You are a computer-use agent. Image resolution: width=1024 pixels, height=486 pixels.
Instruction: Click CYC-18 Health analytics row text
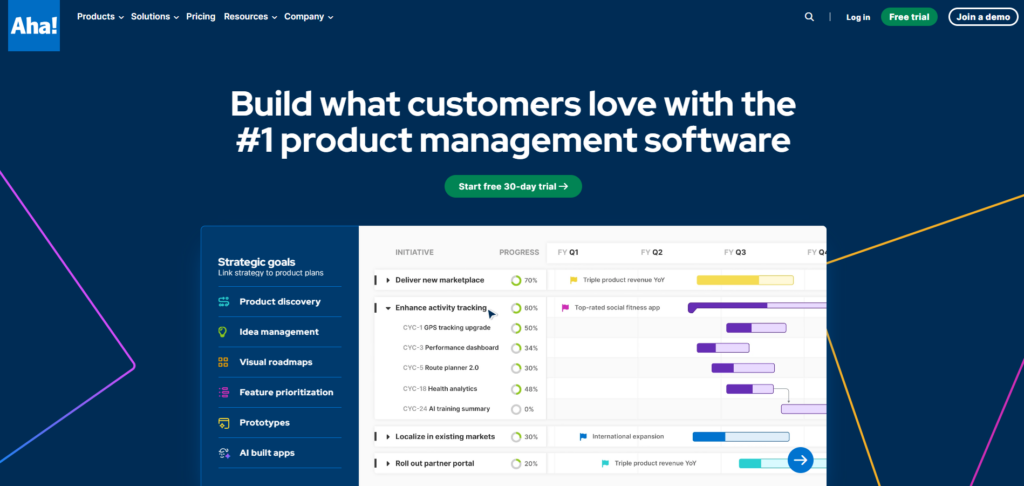coord(440,389)
